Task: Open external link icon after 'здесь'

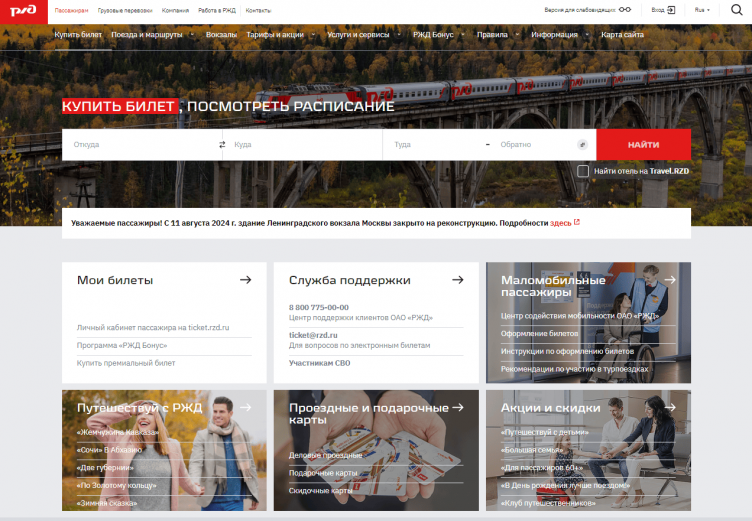Action: point(577,222)
